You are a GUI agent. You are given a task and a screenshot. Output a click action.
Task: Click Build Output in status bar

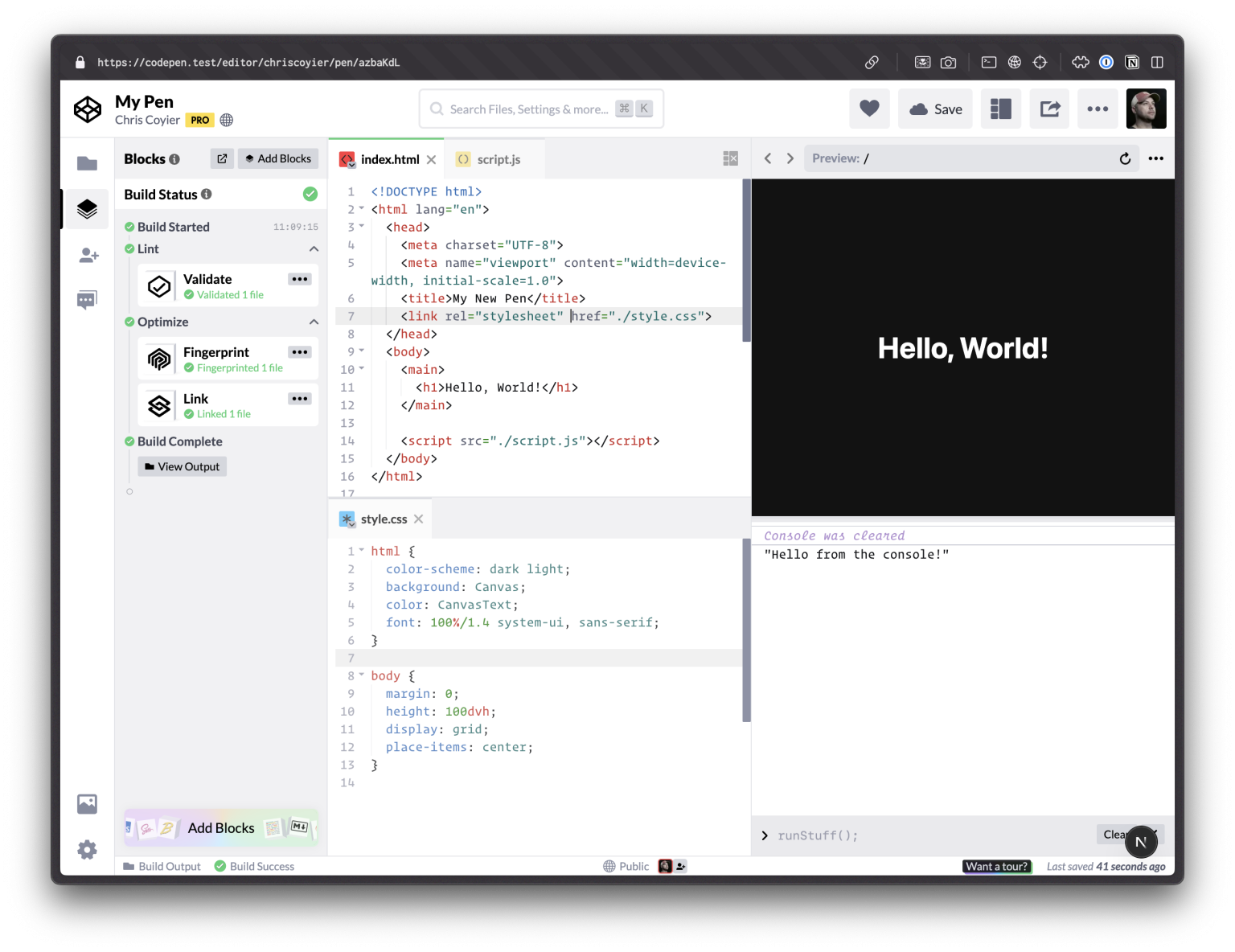[162, 866]
